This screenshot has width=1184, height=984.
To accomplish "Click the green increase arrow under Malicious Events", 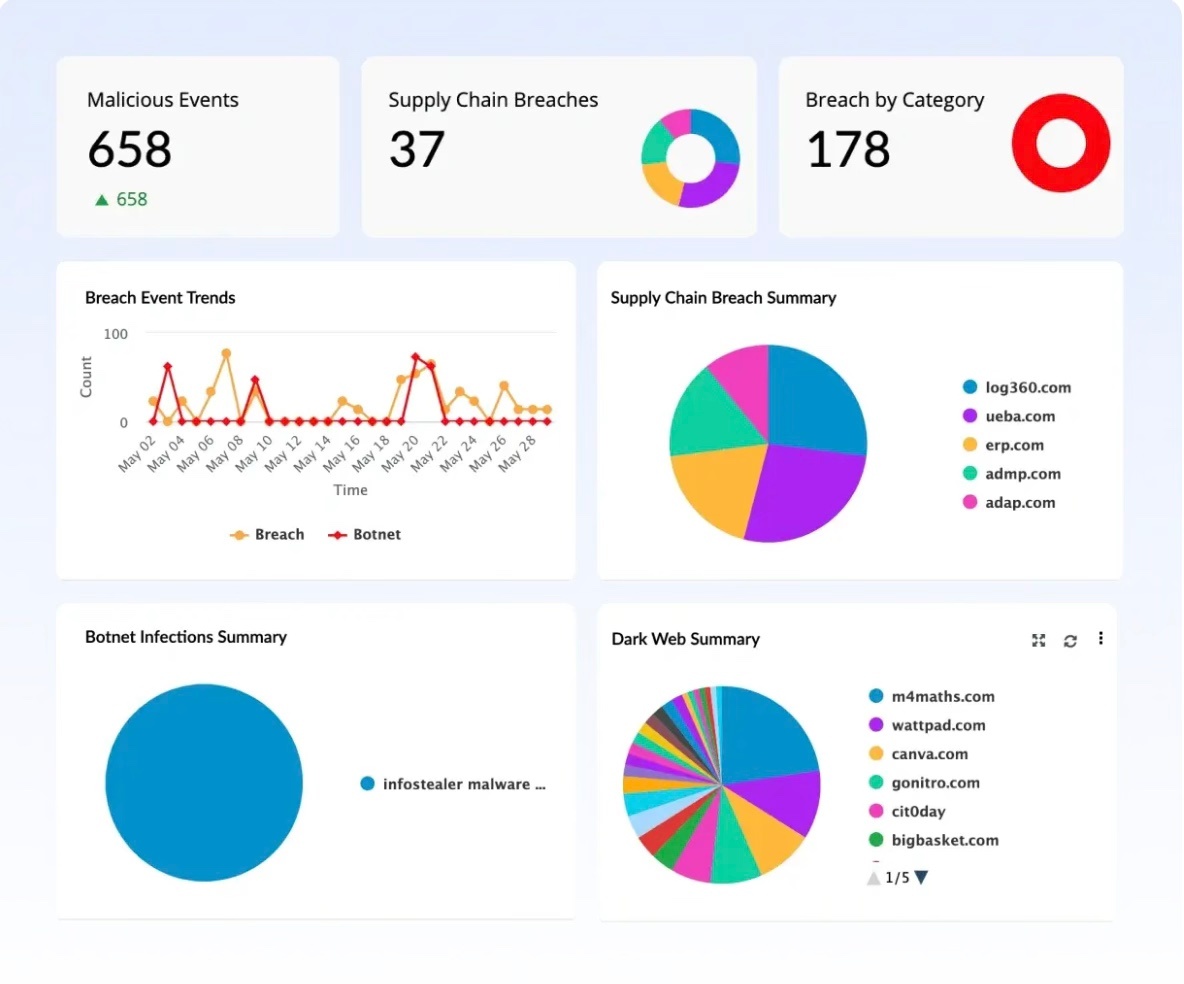I will 101,199.
